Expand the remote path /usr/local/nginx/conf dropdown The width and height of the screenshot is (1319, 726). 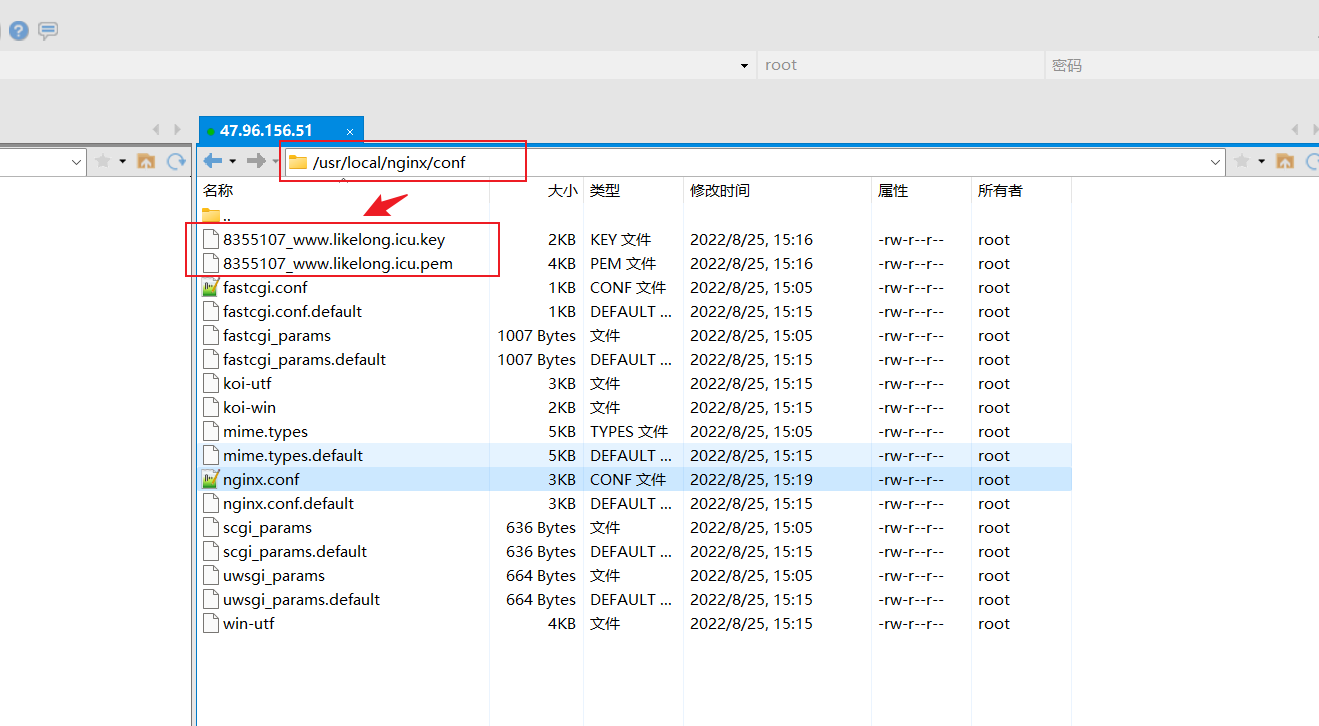click(x=1216, y=162)
